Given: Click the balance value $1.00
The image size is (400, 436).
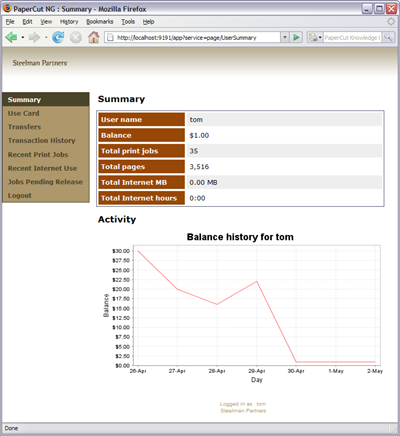Looking at the screenshot, I should click(199, 135).
